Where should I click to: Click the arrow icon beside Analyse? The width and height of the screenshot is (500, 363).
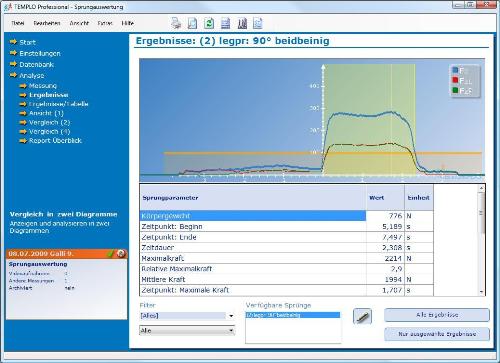[13, 75]
